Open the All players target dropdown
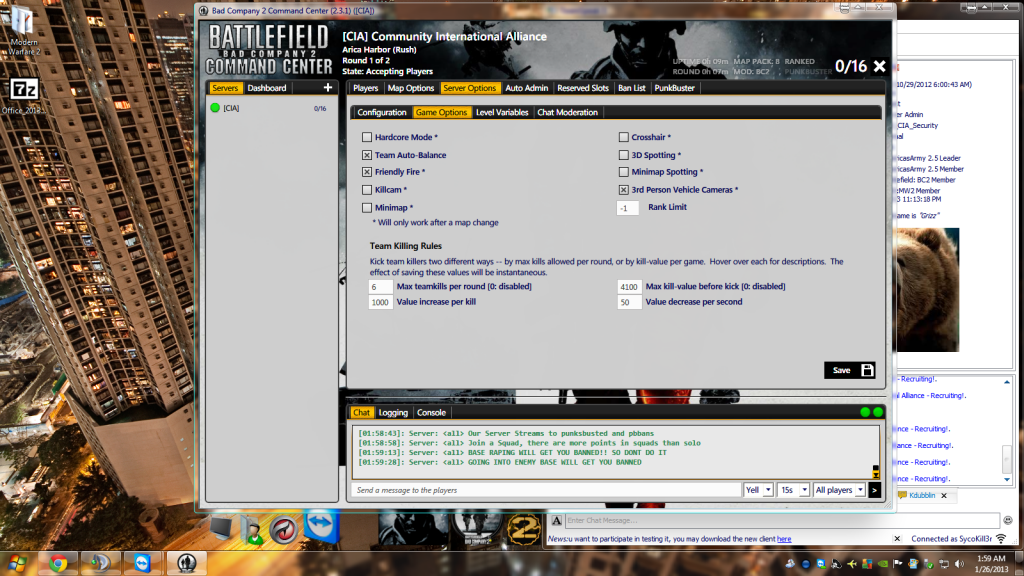The height and width of the screenshot is (576, 1024). (839, 490)
